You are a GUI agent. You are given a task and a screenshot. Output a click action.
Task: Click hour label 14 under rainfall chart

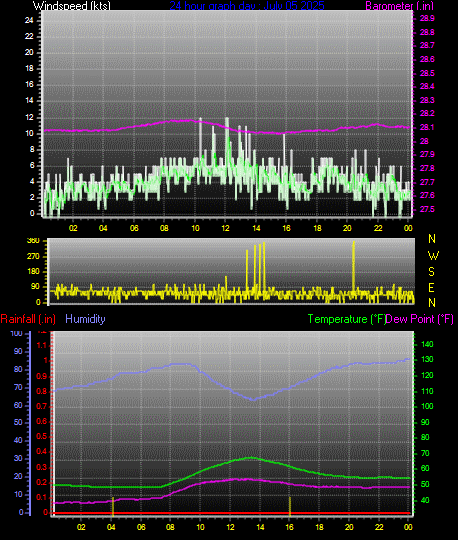tap(260, 527)
